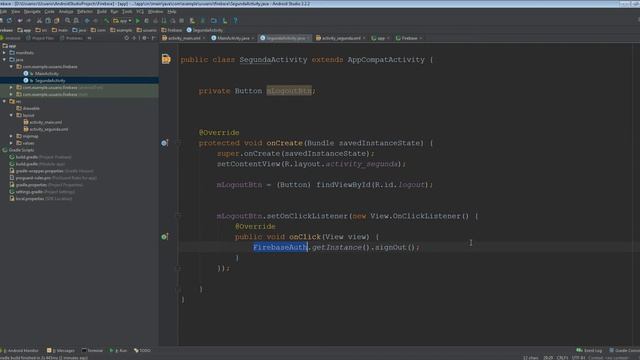Open the Code menu
The width and height of the screenshot is (640, 360).
pyautogui.click(x=49, y=11)
